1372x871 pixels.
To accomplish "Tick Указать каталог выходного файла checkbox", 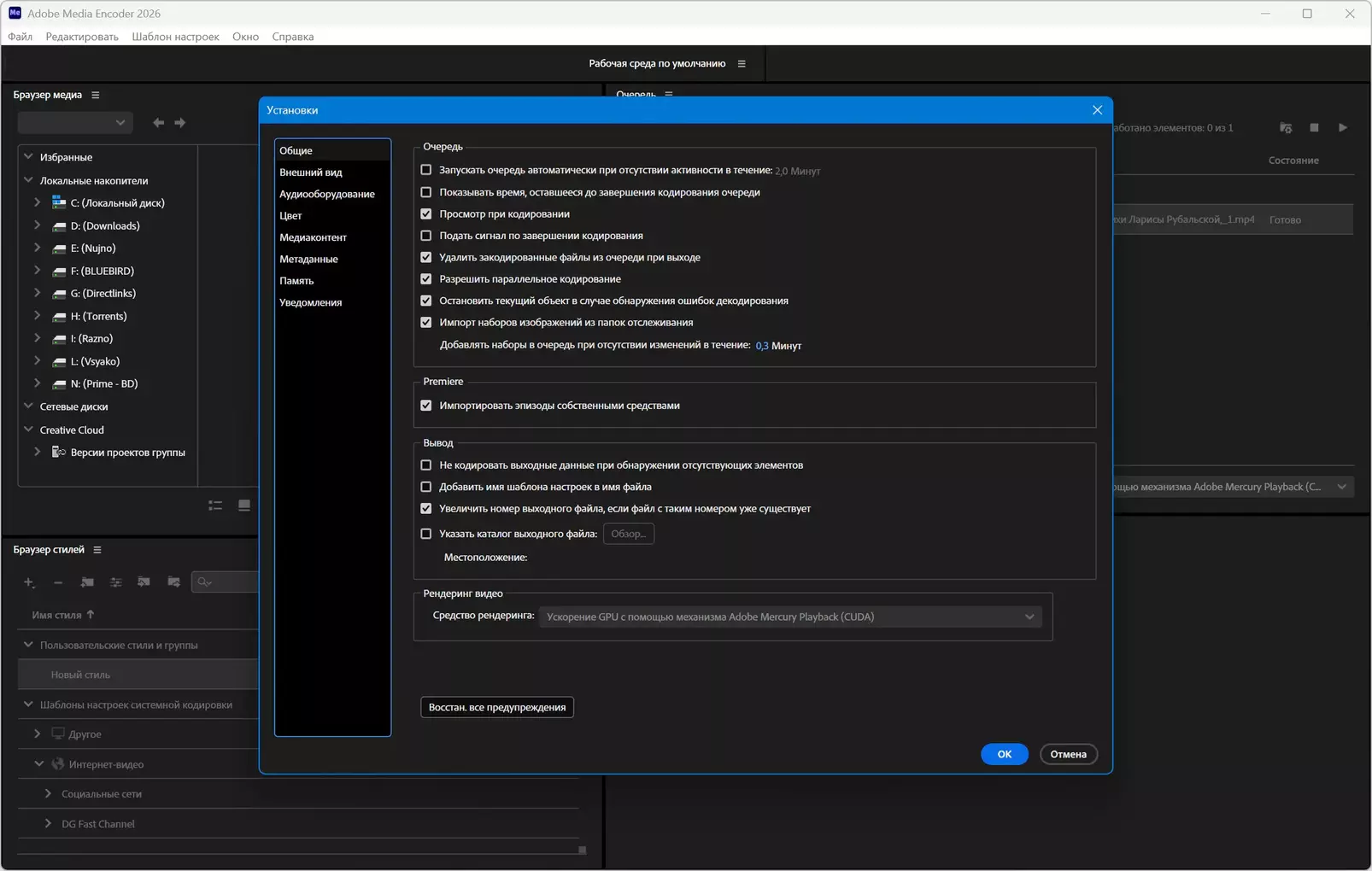I will click(426, 534).
